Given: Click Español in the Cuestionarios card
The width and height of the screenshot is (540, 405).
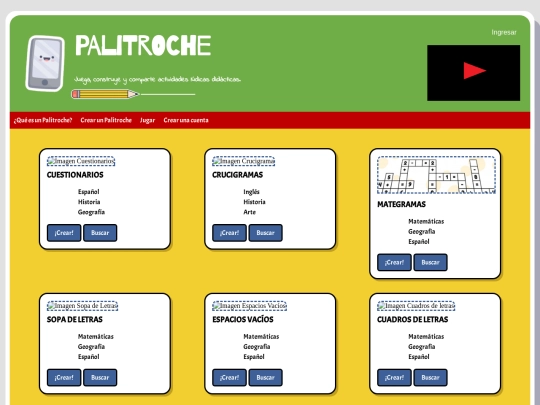Looking at the screenshot, I should pyautogui.click(x=89, y=192).
